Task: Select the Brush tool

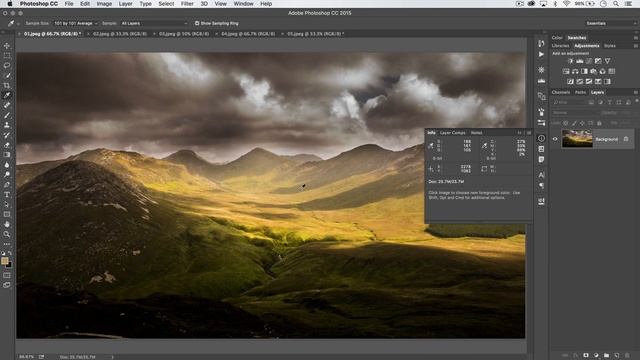Action: 7,115
